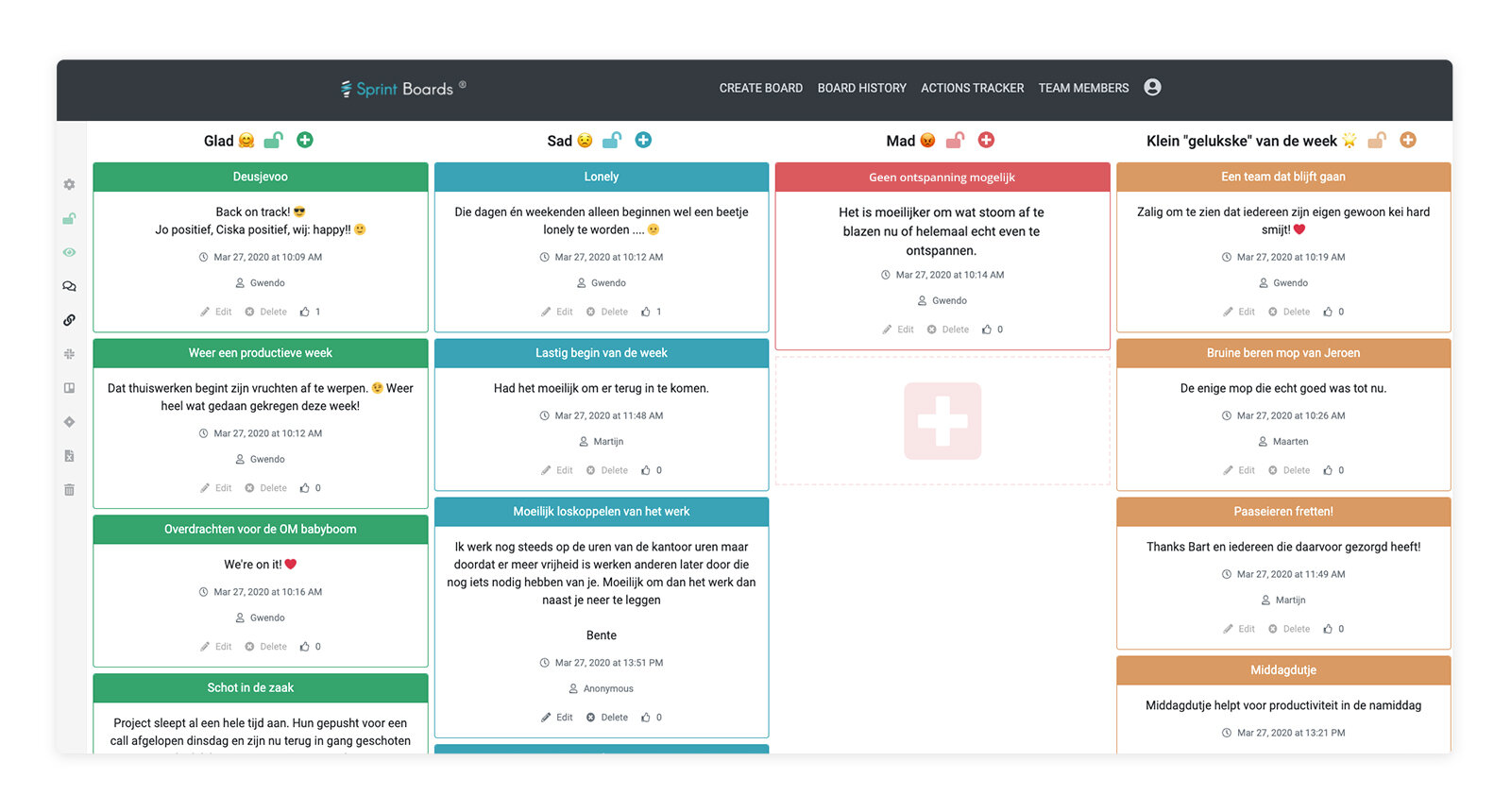The height and width of the screenshot is (812, 1511).
Task: Open the CREATE BOARD menu item
Action: pyautogui.click(x=761, y=88)
